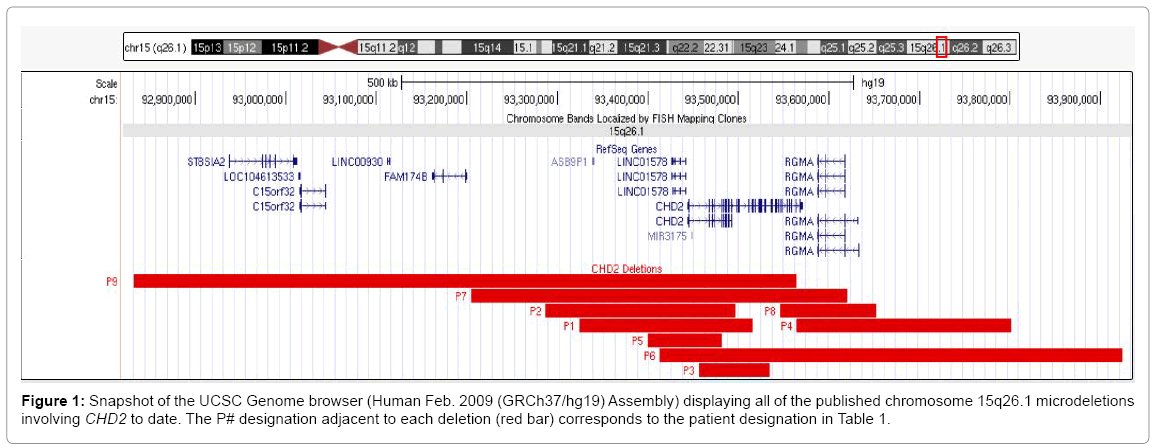This screenshot has height=448, width=1155.
Task: Click the P7 deletion bar
Action: [659, 296]
